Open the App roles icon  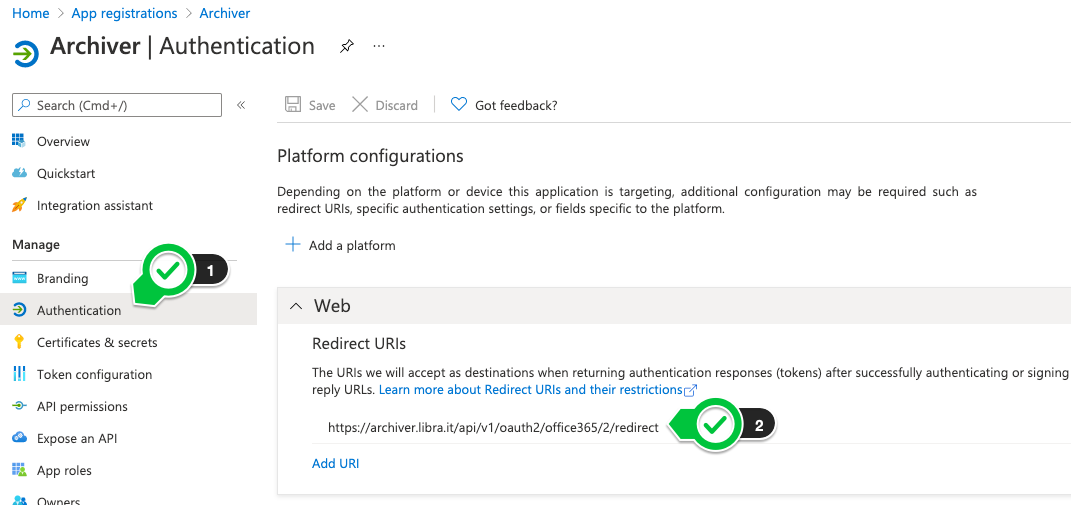[19, 470]
